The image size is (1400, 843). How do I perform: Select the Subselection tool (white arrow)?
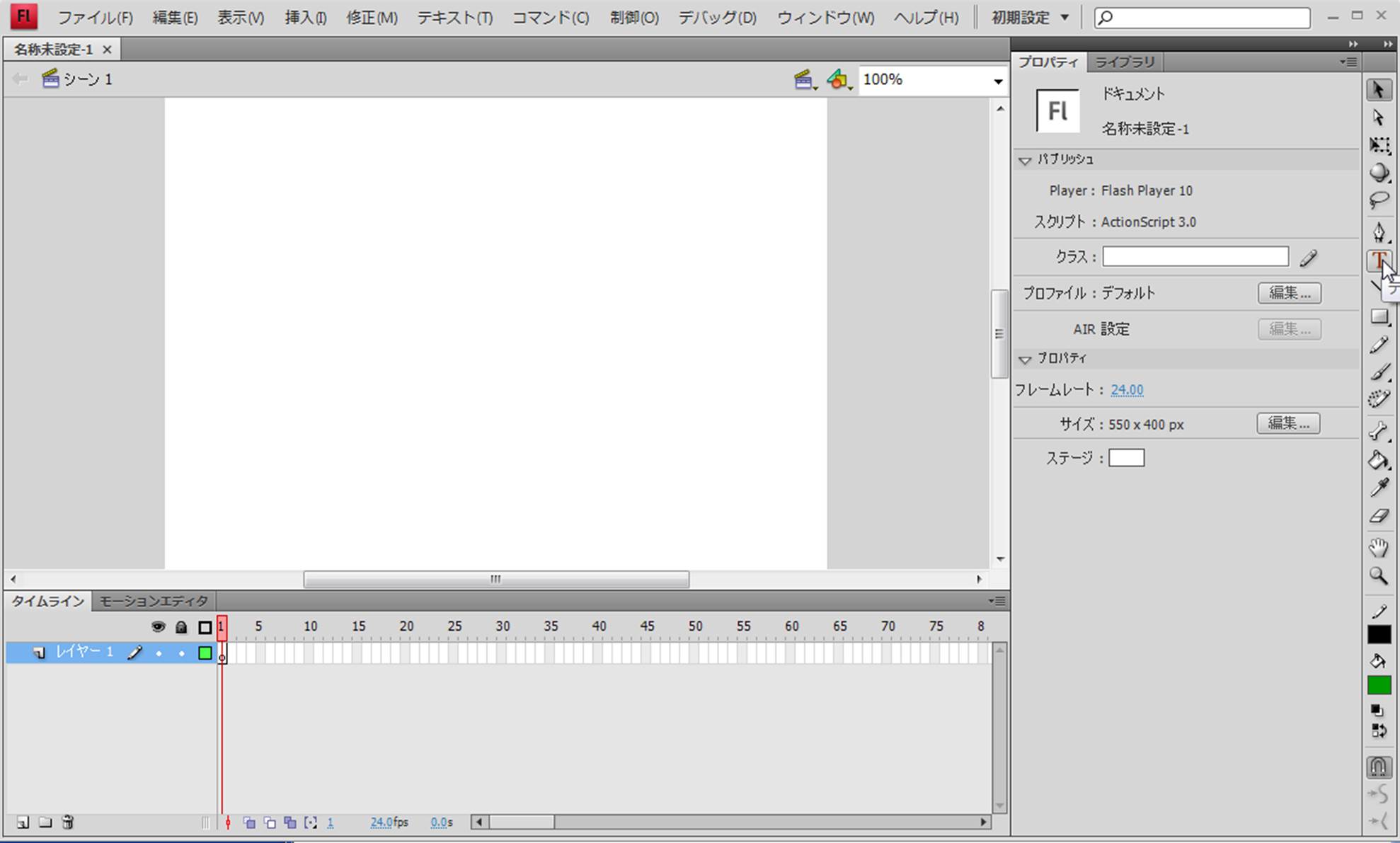pyautogui.click(x=1378, y=117)
